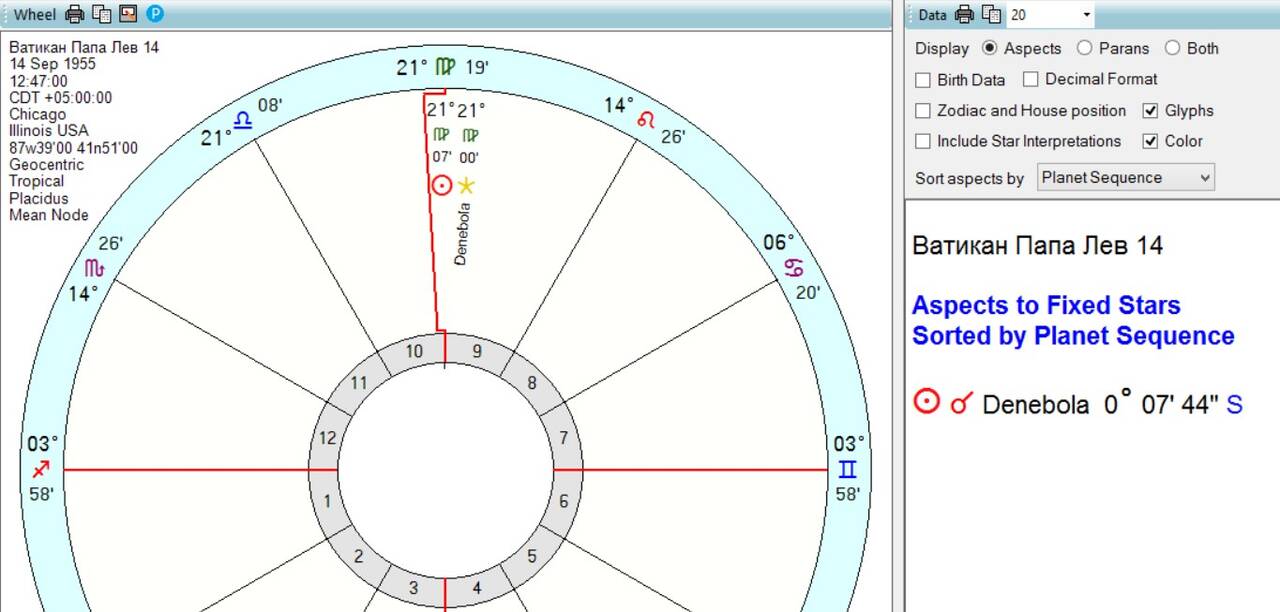This screenshot has width=1280, height=612.
Task: Click the 'Placidus' house system text
Action: [x=39, y=198]
